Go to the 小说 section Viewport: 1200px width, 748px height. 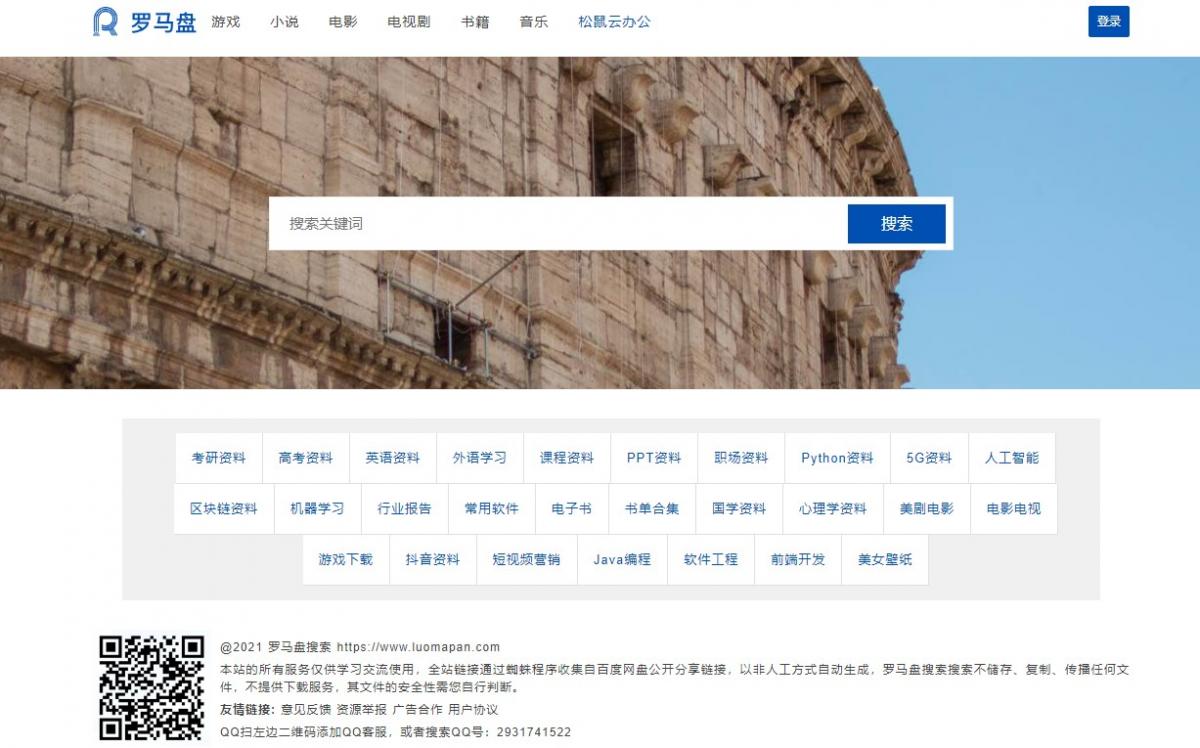point(284,22)
